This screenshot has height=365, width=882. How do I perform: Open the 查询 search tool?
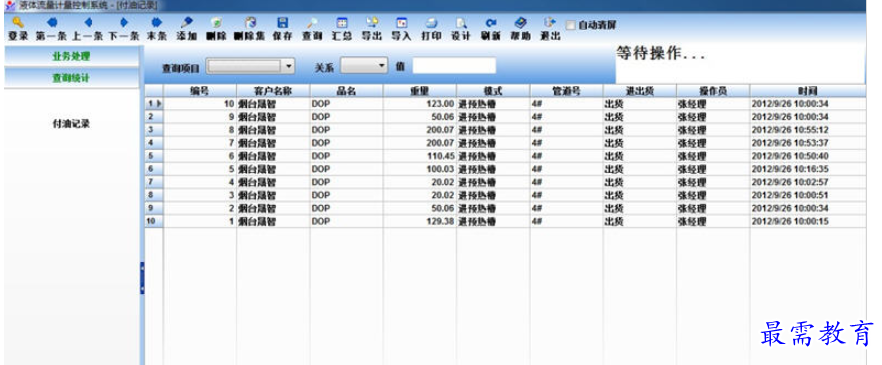[x=312, y=22]
